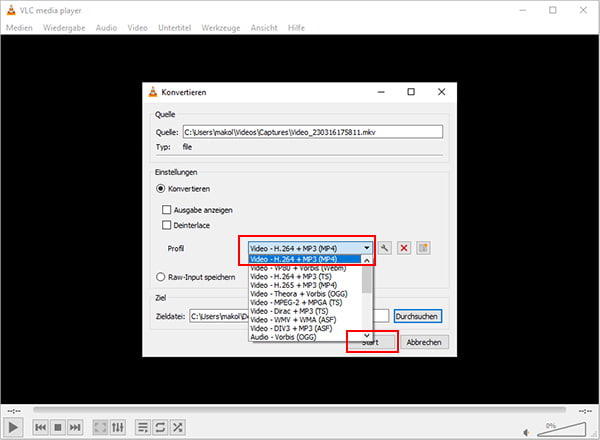Skip to next media track
Screen dimensions: 600x440
point(75,427)
